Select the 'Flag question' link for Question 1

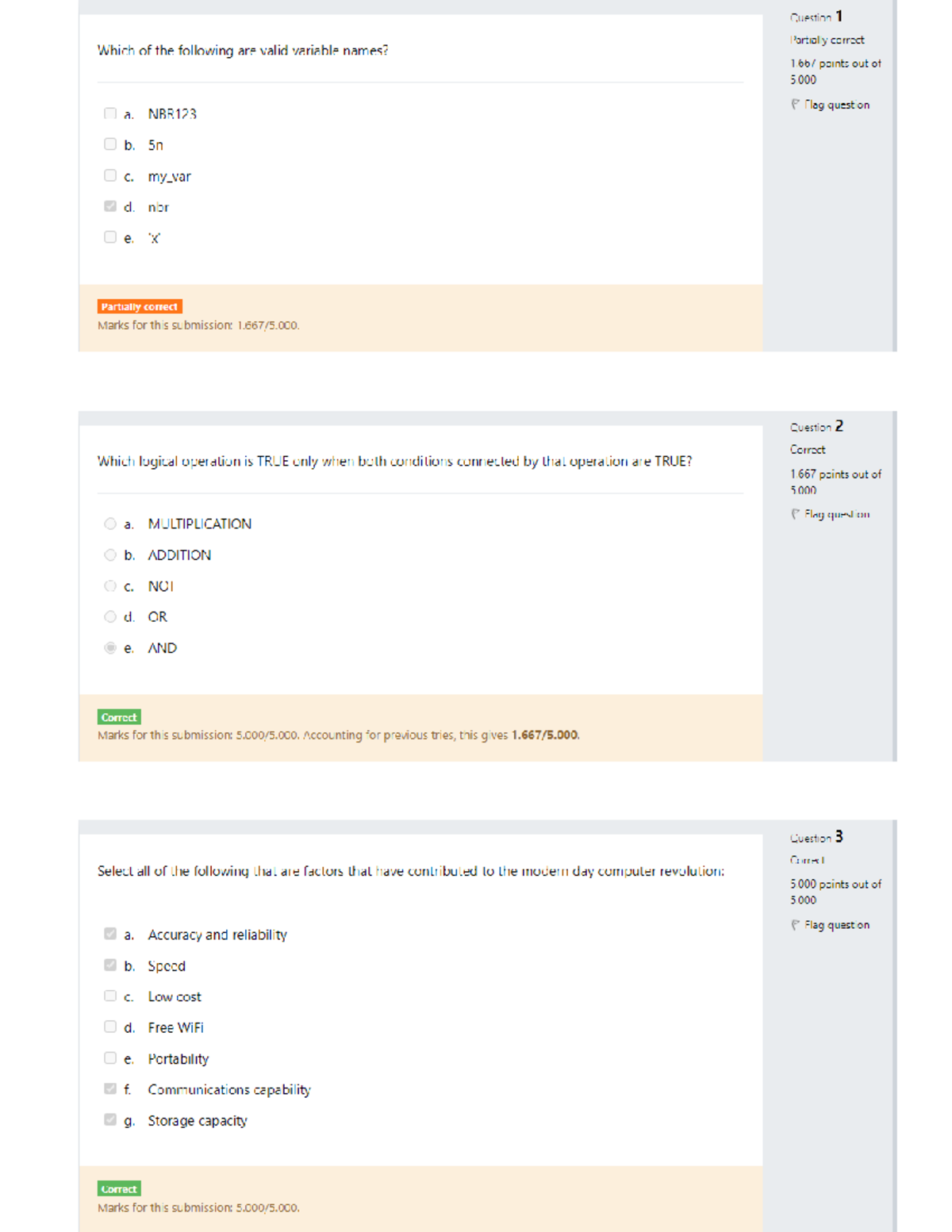point(836,104)
